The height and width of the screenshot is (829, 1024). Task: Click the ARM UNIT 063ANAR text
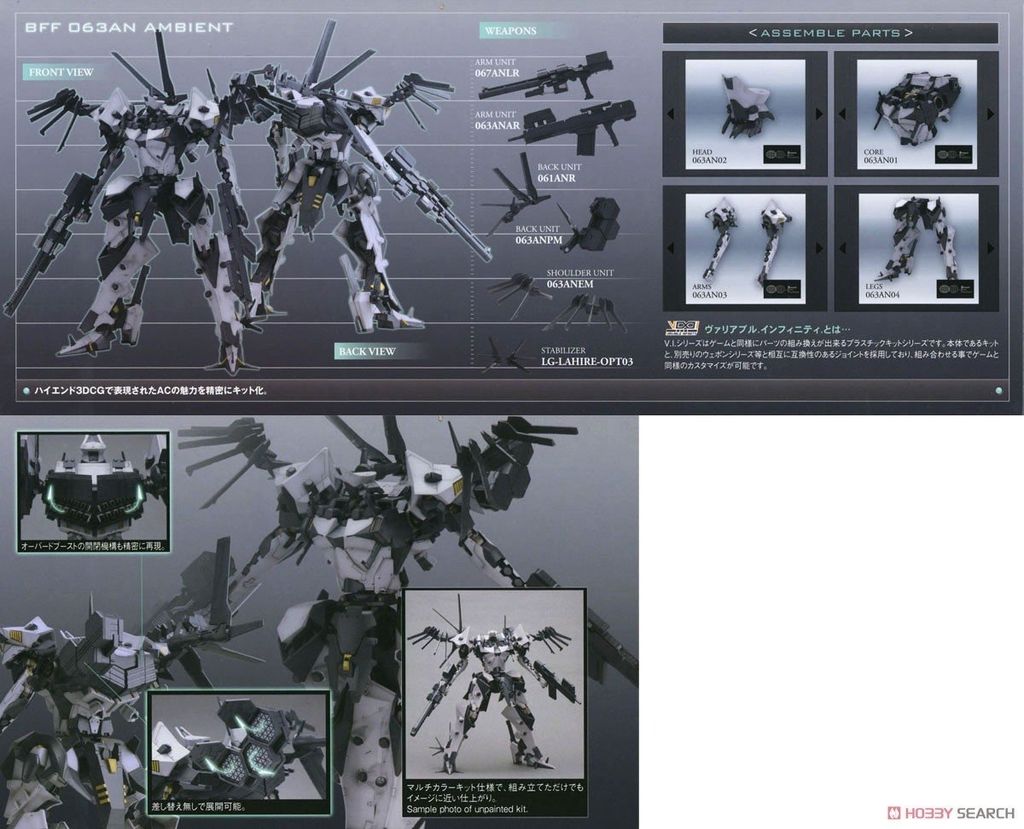498,120
